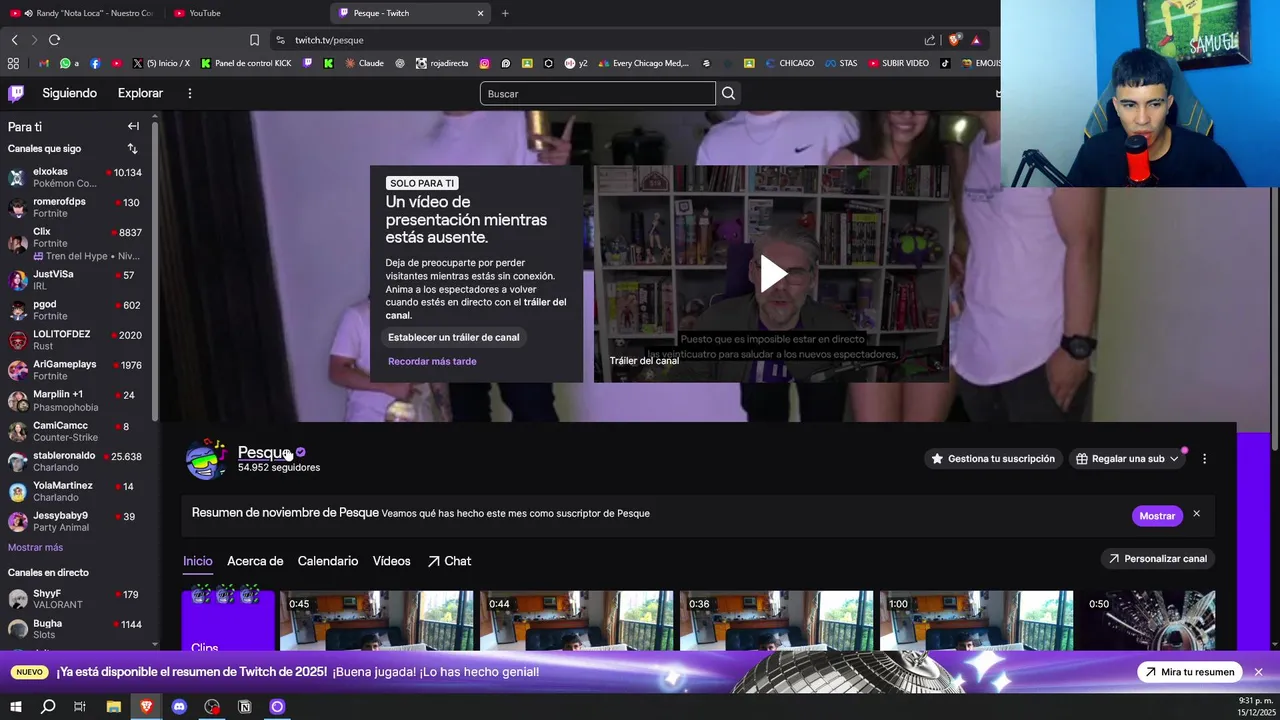The image size is (1280, 720).
Task: Open File Explorer from taskbar
Action: pyautogui.click(x=113, y=707)
